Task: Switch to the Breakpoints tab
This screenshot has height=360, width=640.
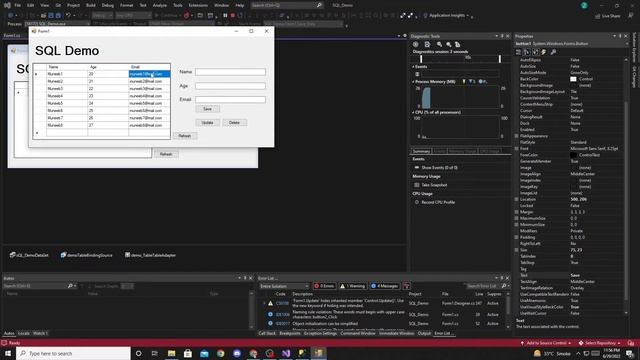Action: coord(290,333)
